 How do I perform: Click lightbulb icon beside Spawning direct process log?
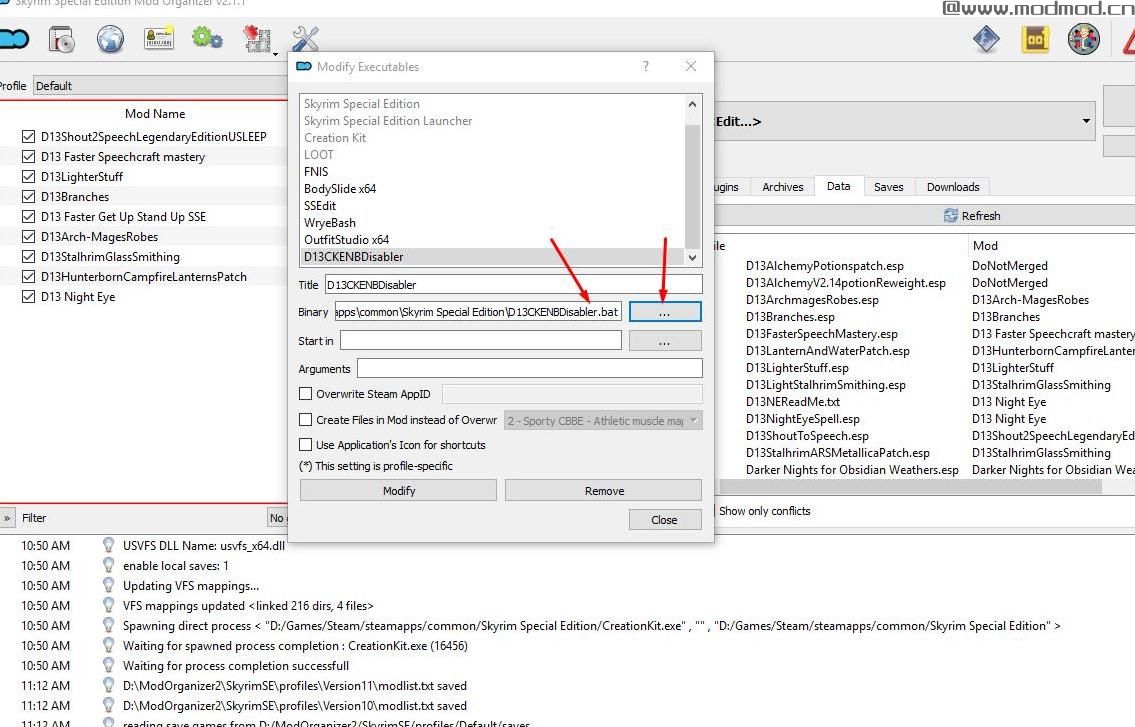point(109,625)
